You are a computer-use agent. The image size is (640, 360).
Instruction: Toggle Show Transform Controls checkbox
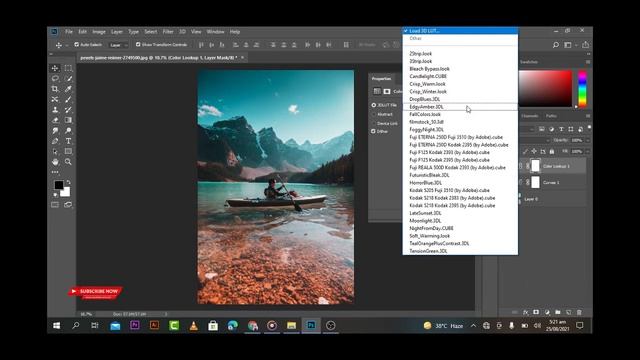click(138, 44)
